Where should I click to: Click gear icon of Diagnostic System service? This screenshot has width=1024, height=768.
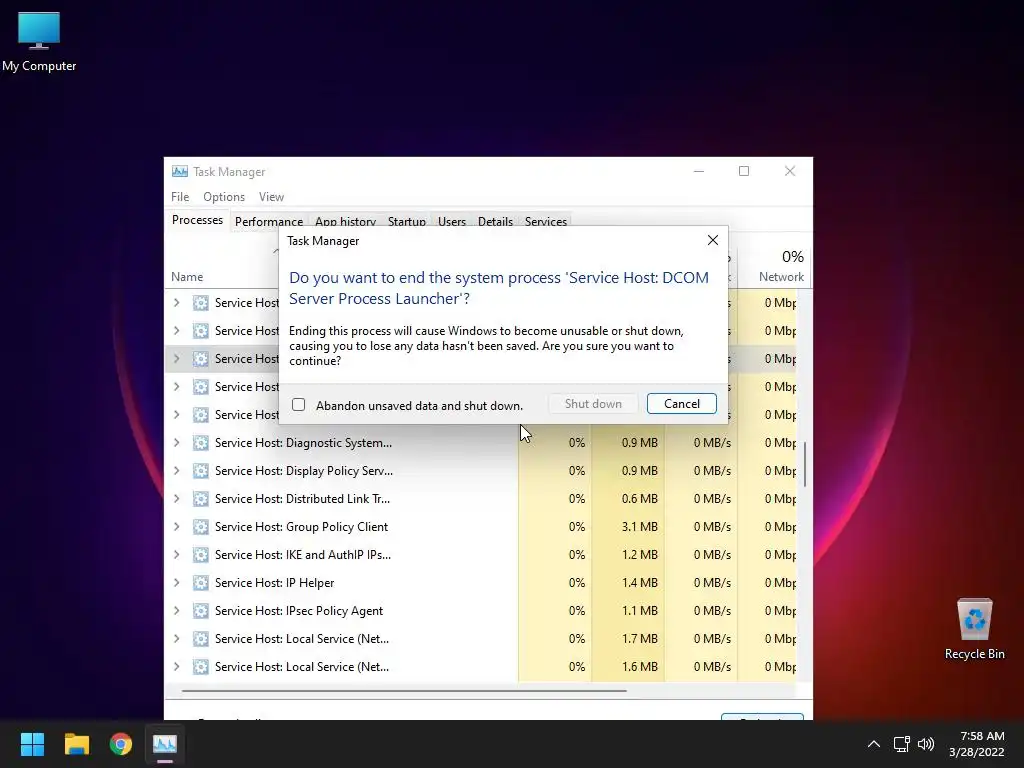click(x=200, y=443)
